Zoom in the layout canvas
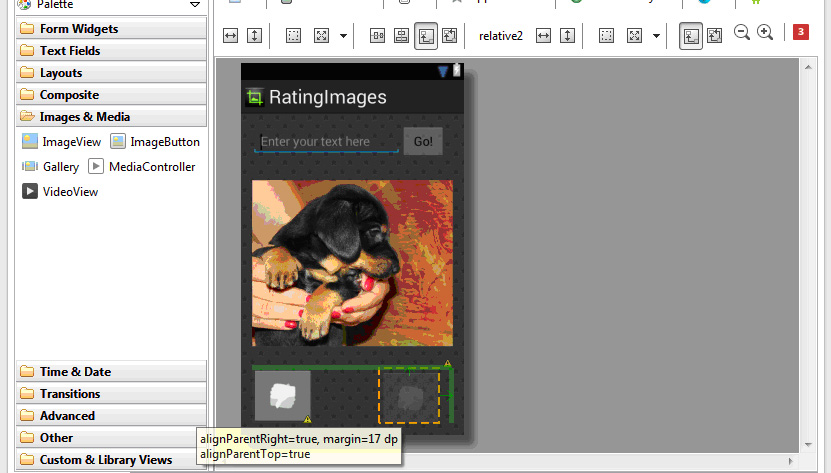 [x=765, y=33]
